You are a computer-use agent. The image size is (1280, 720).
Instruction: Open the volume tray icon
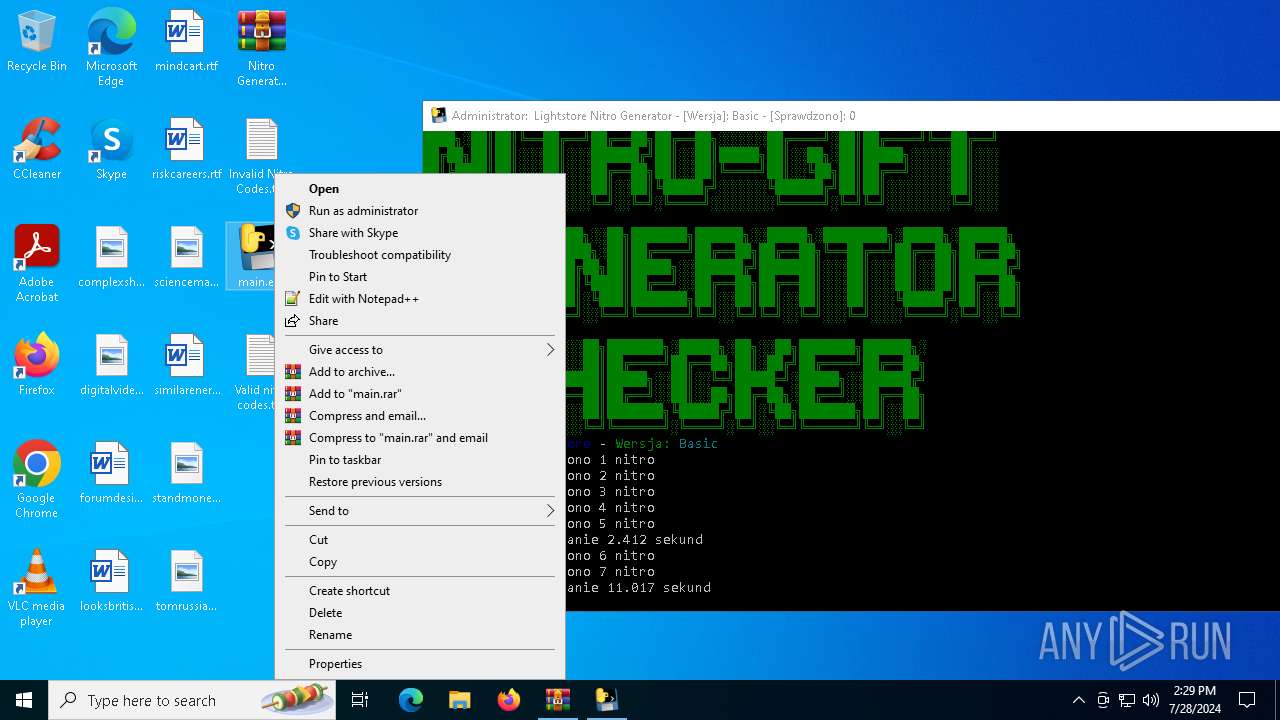click(1151, 700)
